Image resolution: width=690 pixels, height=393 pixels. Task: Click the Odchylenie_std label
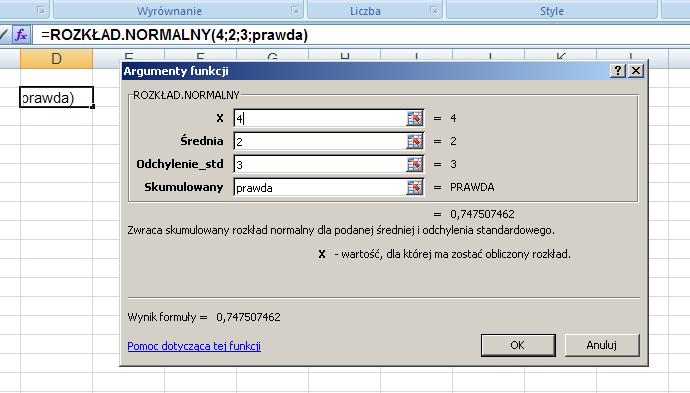pyautogui.click(x=180, y=164)
